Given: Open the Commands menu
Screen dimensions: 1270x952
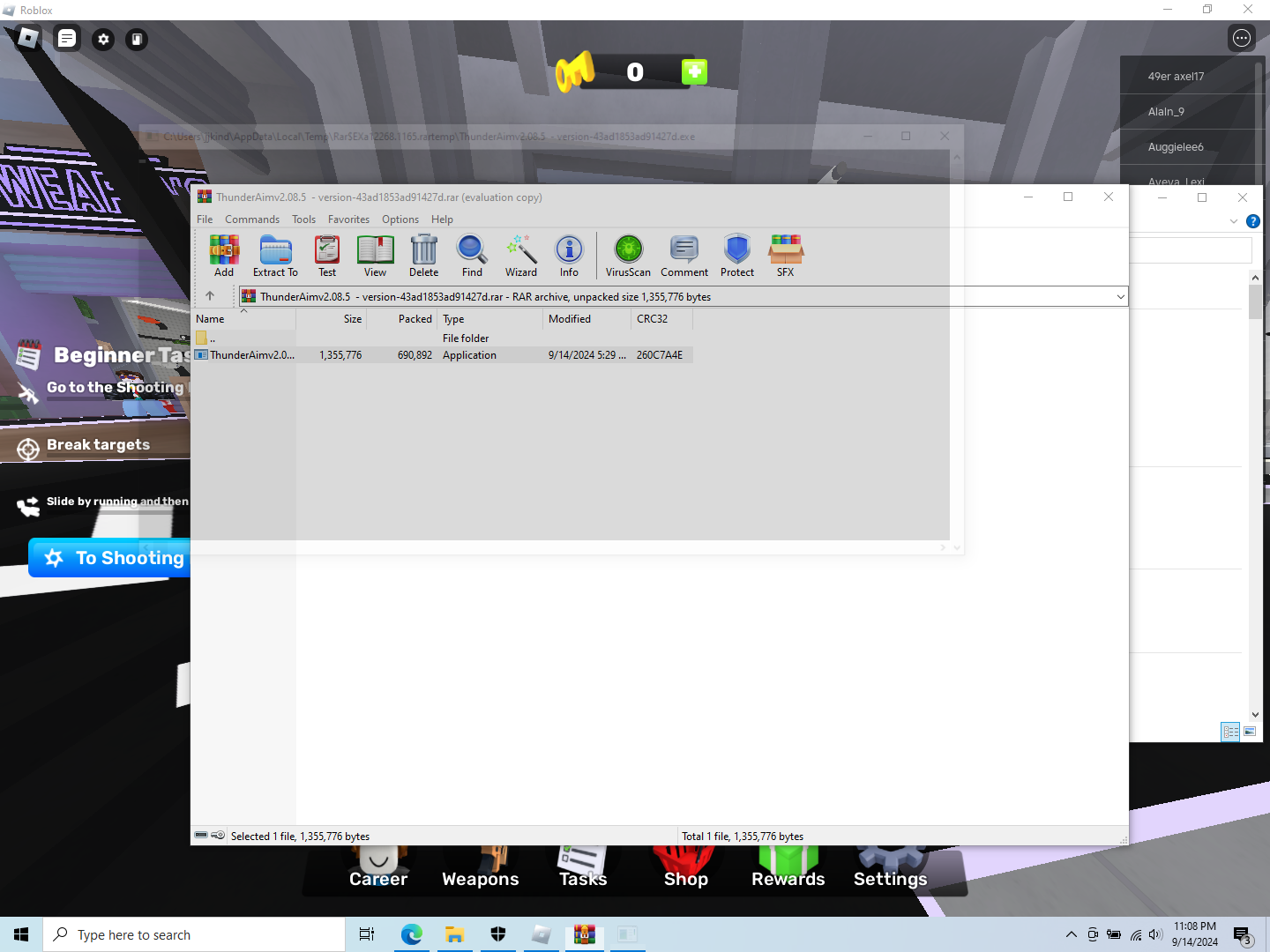Looking at the screenshot, I should click(252, 219).
